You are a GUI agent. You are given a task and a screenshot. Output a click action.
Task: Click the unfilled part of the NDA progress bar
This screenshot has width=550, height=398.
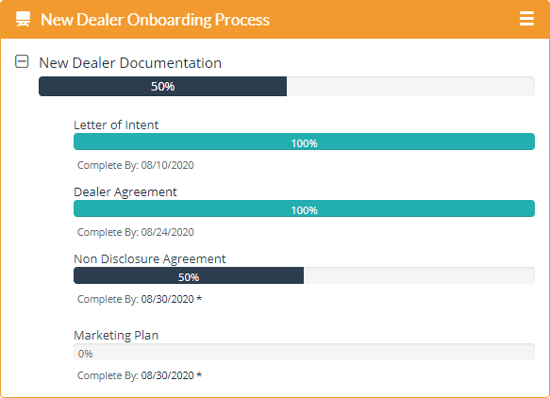coord(419,276)
